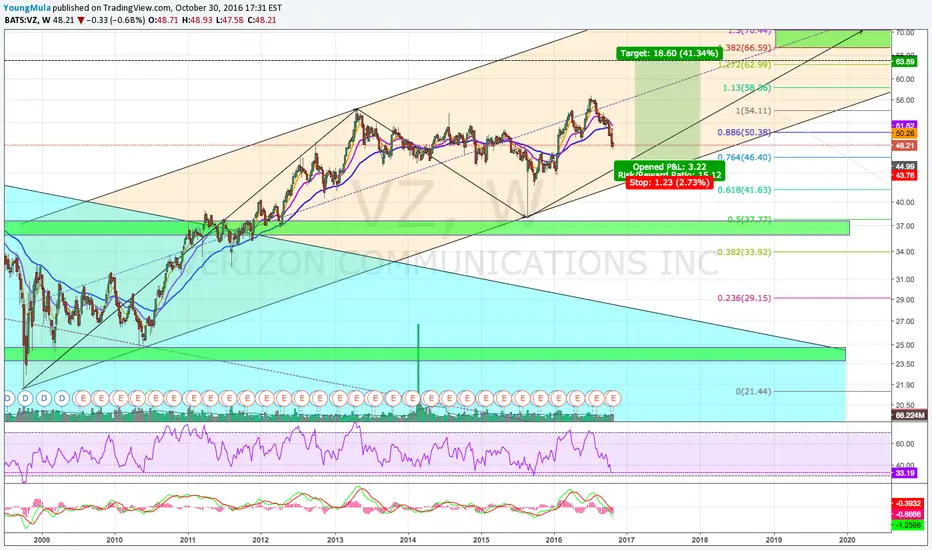Screen dimensions: 932x550
Task: Click the Stop: 1.23 (2.73%) label
Action: pos(669,183)
